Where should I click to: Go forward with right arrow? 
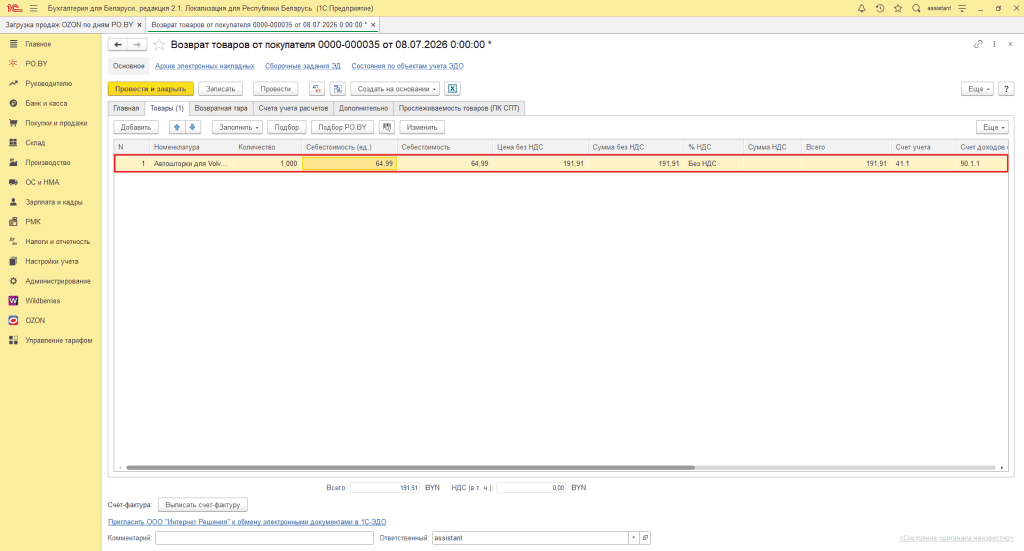(136, 44)
